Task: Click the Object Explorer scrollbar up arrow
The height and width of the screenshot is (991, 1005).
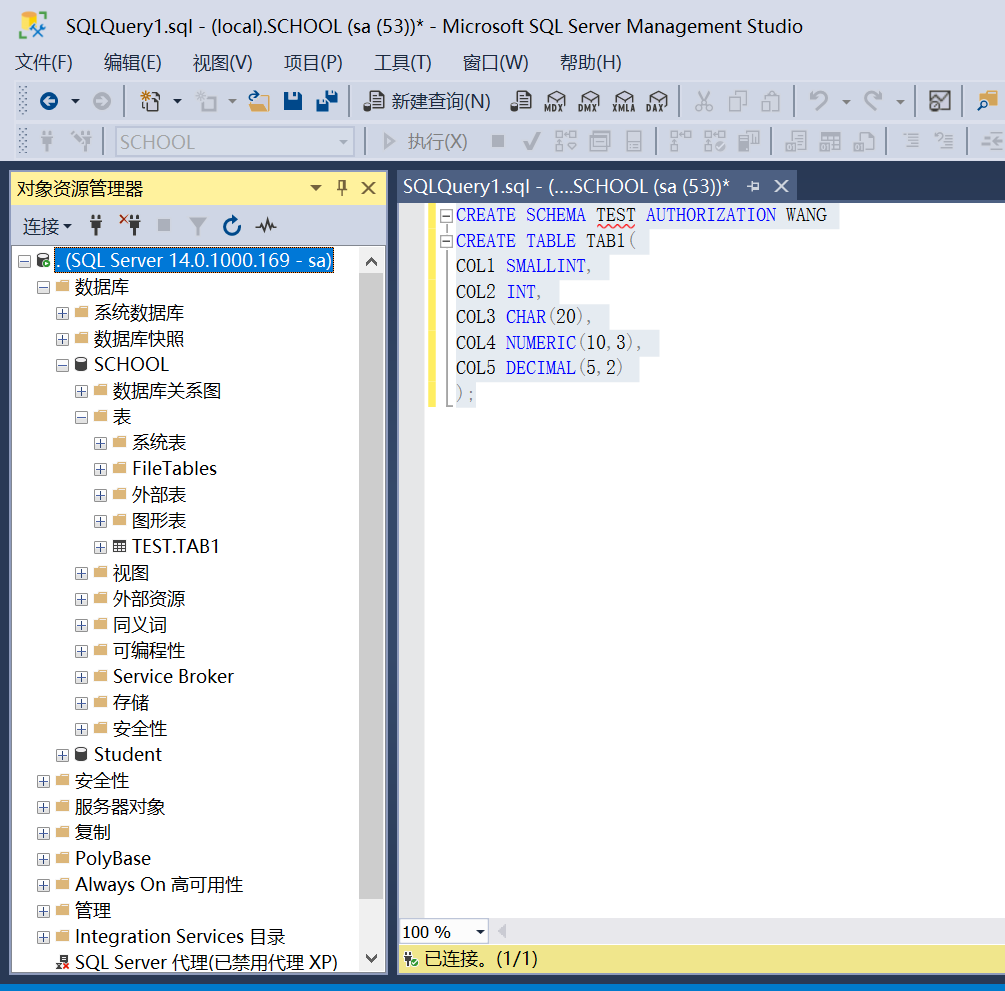Action: [370, 262]
